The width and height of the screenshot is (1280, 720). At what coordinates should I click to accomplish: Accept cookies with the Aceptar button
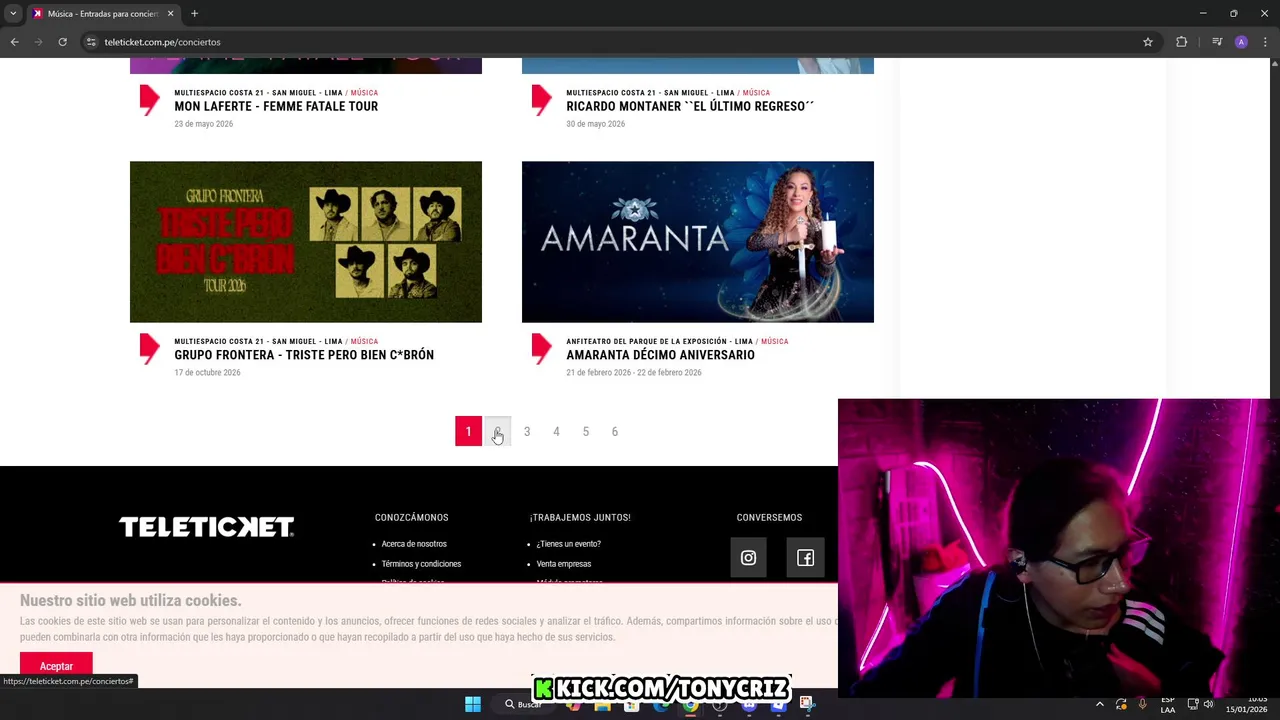(x=56, y=666)
